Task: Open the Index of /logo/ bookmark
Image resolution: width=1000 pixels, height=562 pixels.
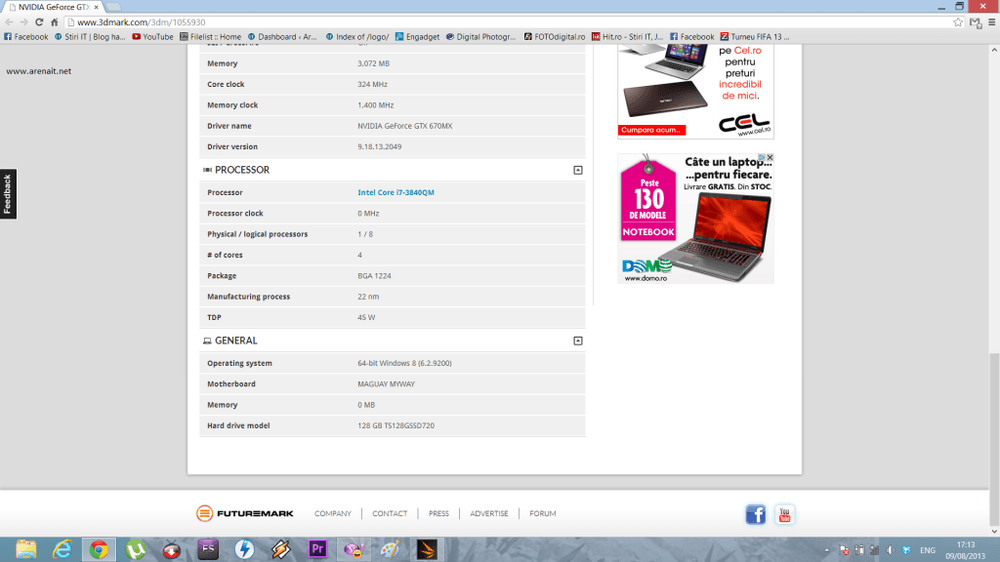Action: tap(357, 37)
